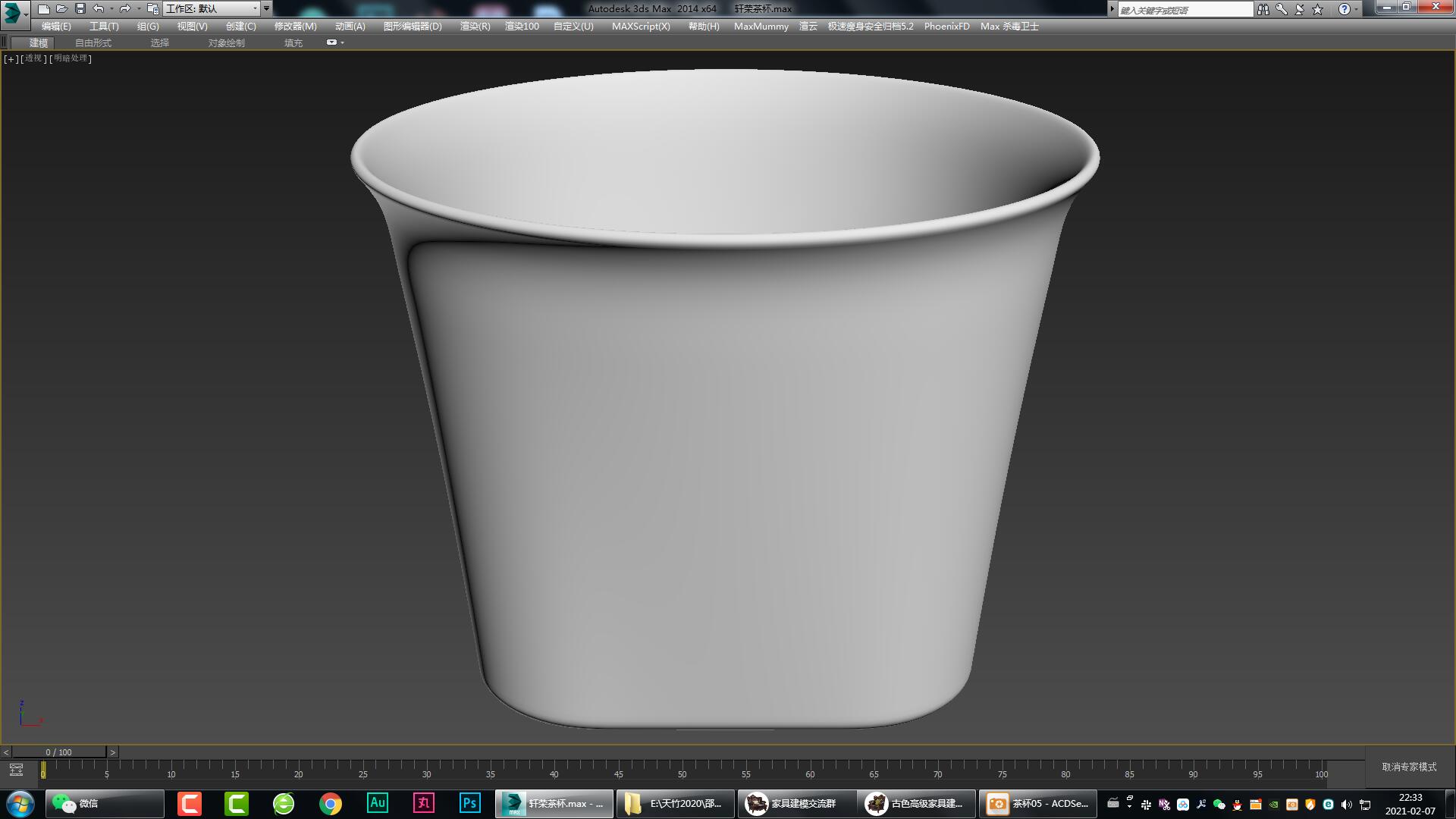Switch to the 自由形式 ribbon tab
This screenshot has height=819, width=1456.
(x=92, y=42)
